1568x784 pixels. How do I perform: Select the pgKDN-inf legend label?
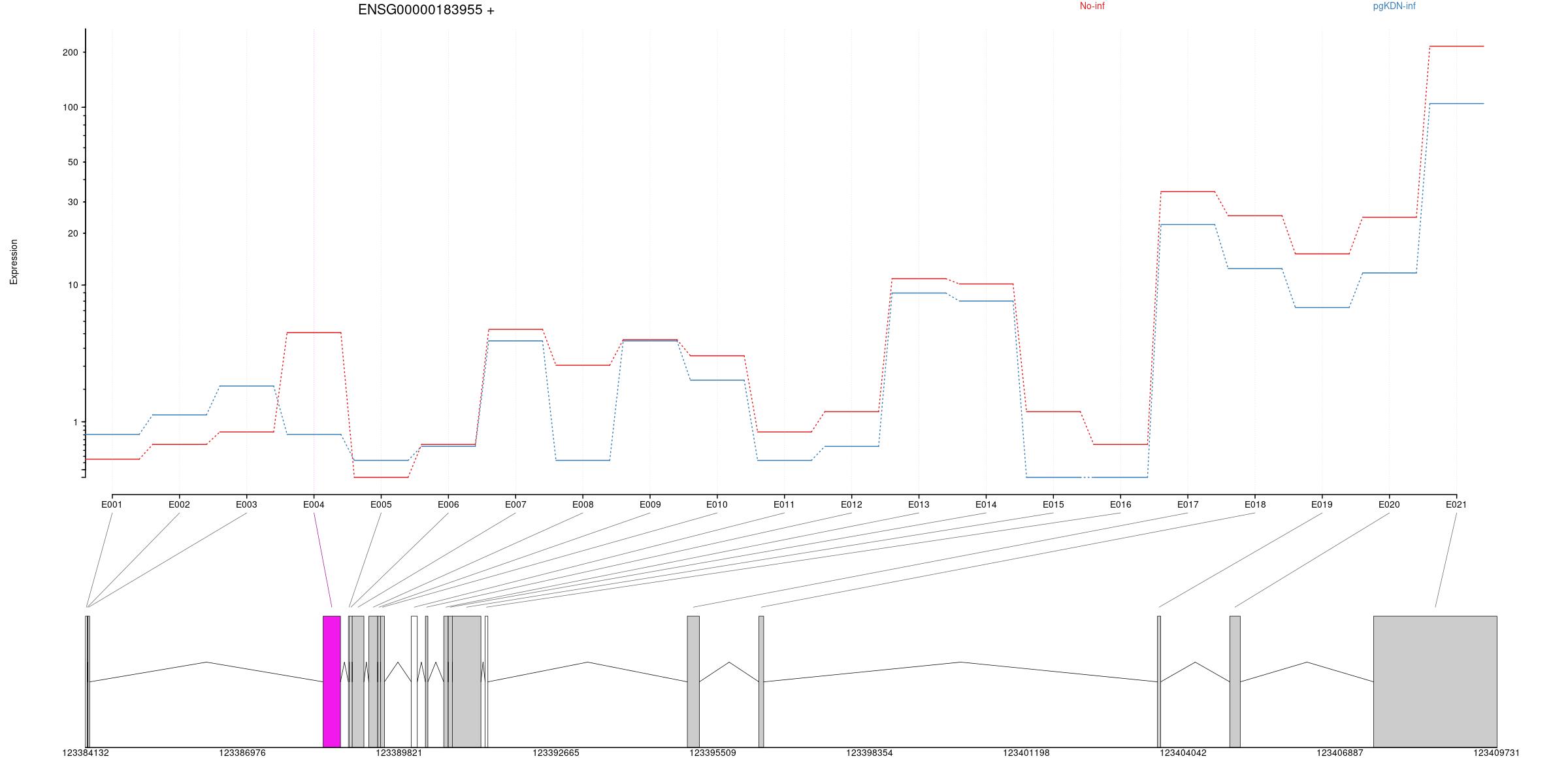point(1394,6)
